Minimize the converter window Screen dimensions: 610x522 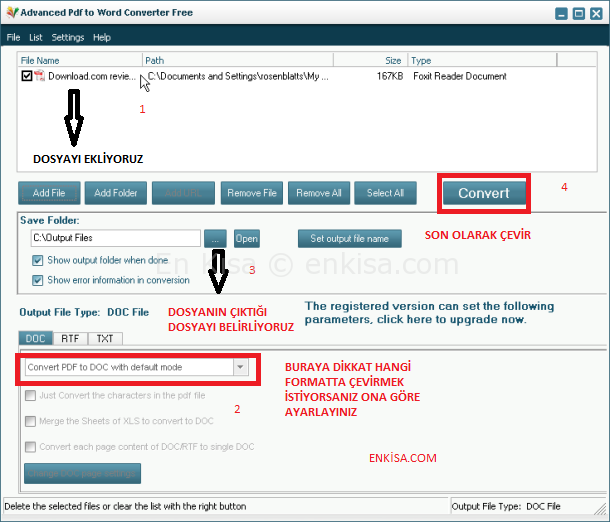click(x=561, y=14)
